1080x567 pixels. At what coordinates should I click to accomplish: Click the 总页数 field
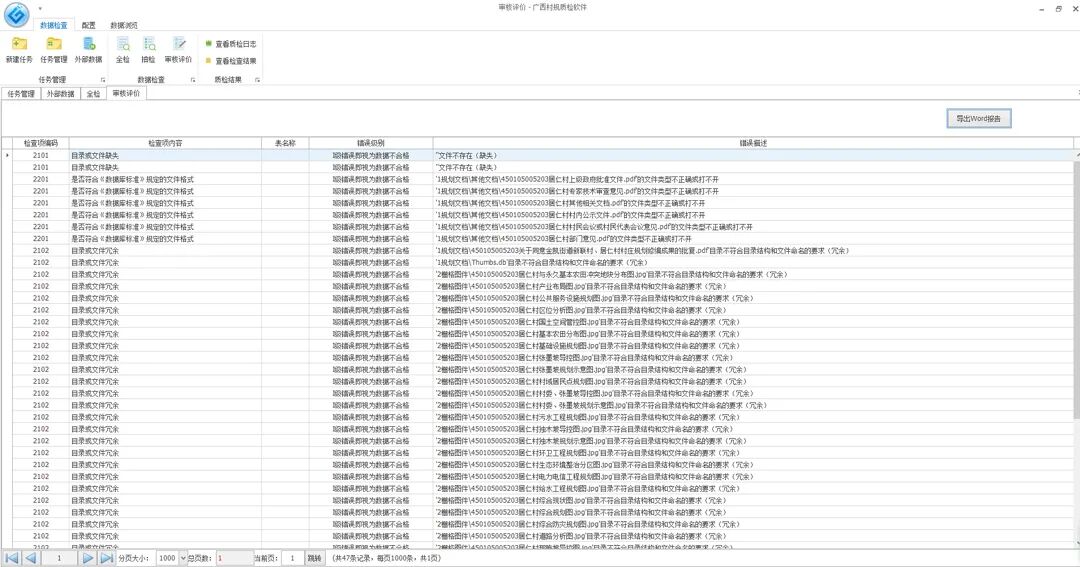pos(234,558)
